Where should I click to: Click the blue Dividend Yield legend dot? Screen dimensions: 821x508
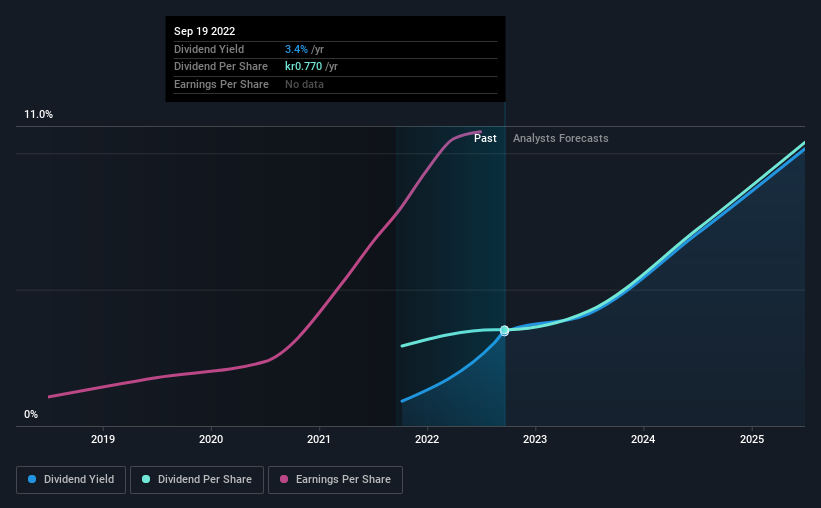tap(32, 479)
